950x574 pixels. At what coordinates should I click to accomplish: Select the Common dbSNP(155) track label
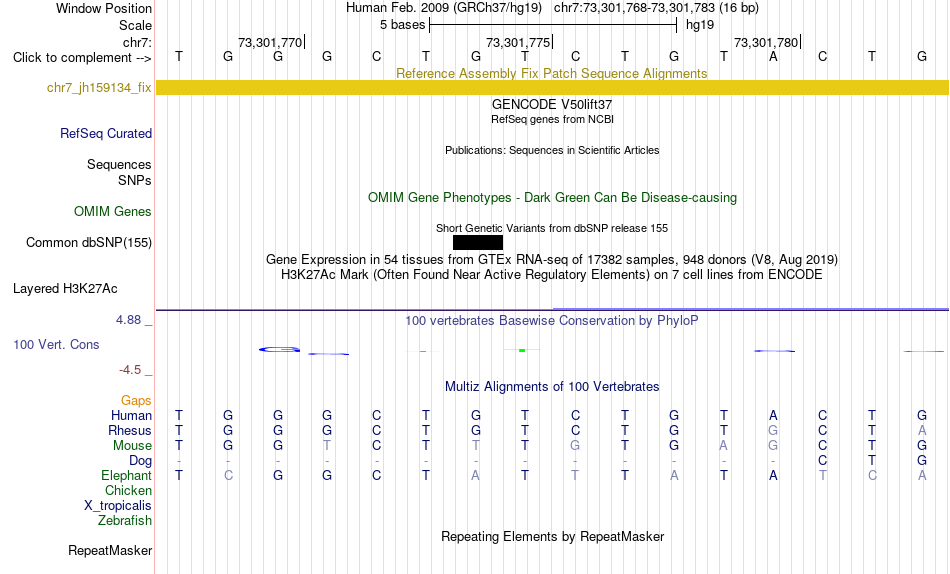[89, 242]
